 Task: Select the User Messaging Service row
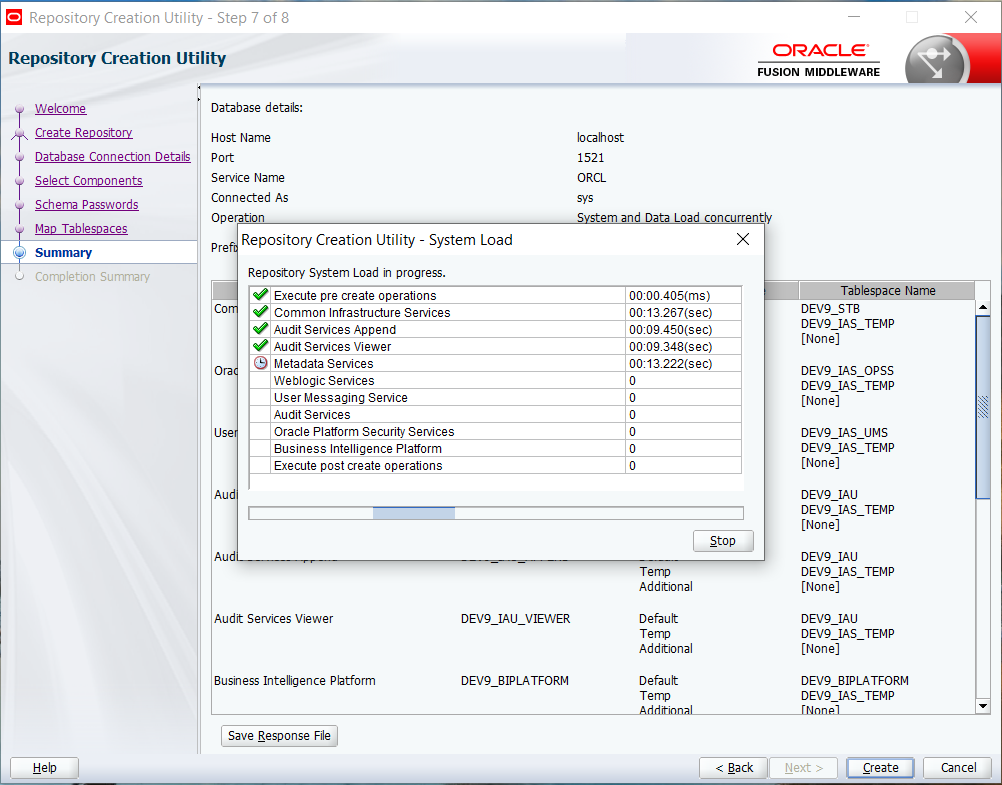tap(495, 398)
